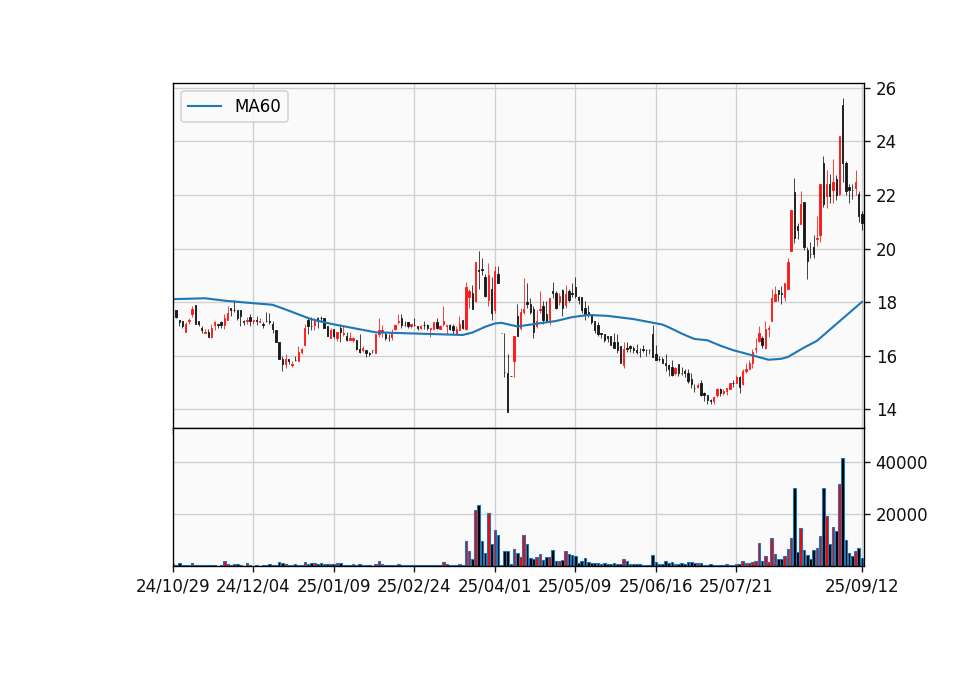Click the 25/06/16 date label
Viewport: 960px width, 690px height.
pyautogui.click(x=656, y=586)
